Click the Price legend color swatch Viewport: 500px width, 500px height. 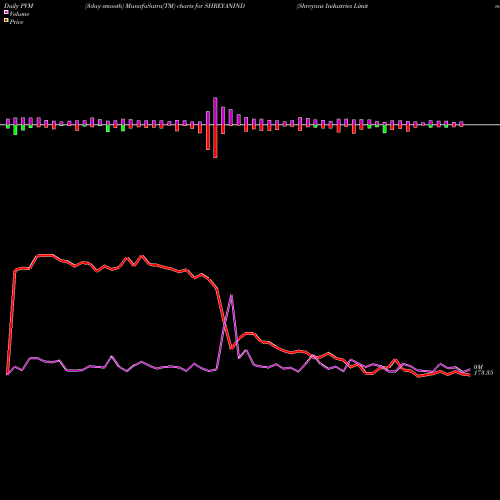pyautogui.click(x=6, y=21)
